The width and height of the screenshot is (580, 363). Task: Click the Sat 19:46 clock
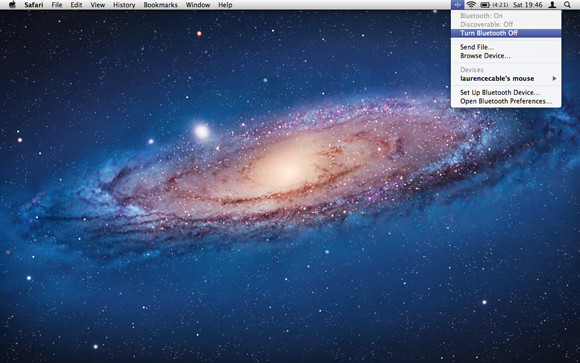point(528,5)
